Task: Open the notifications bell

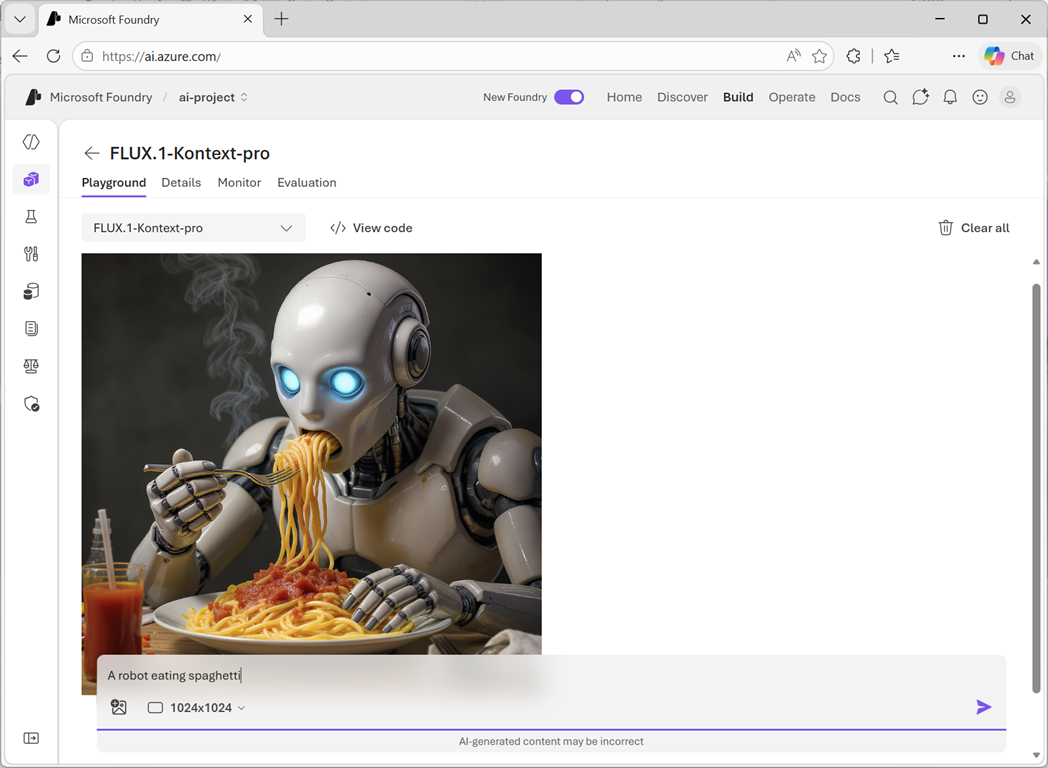Action: (x=950, y=98)
